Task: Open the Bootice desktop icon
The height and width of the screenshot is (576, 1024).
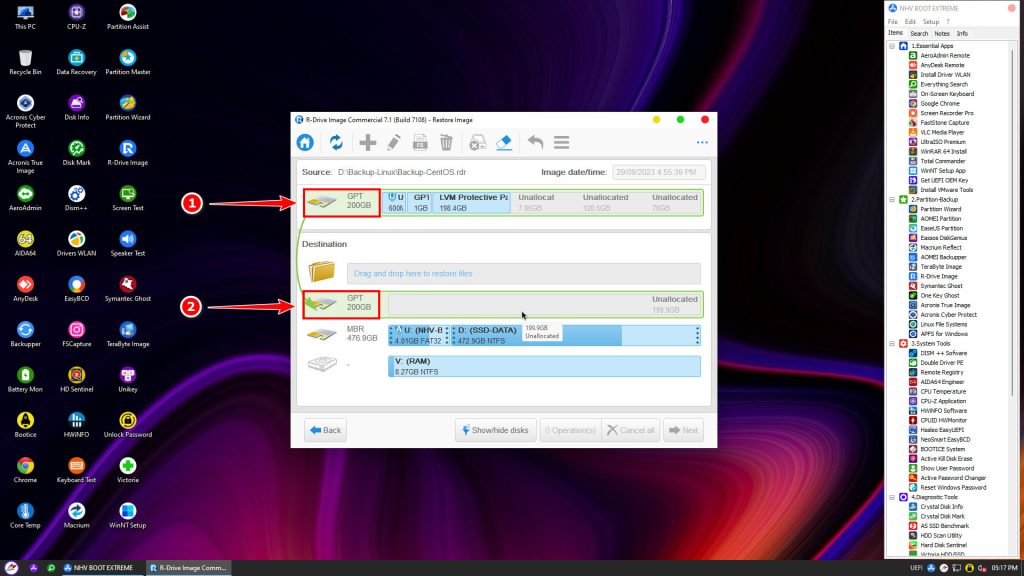Action: pyautogui.click(x=25, y=424)
